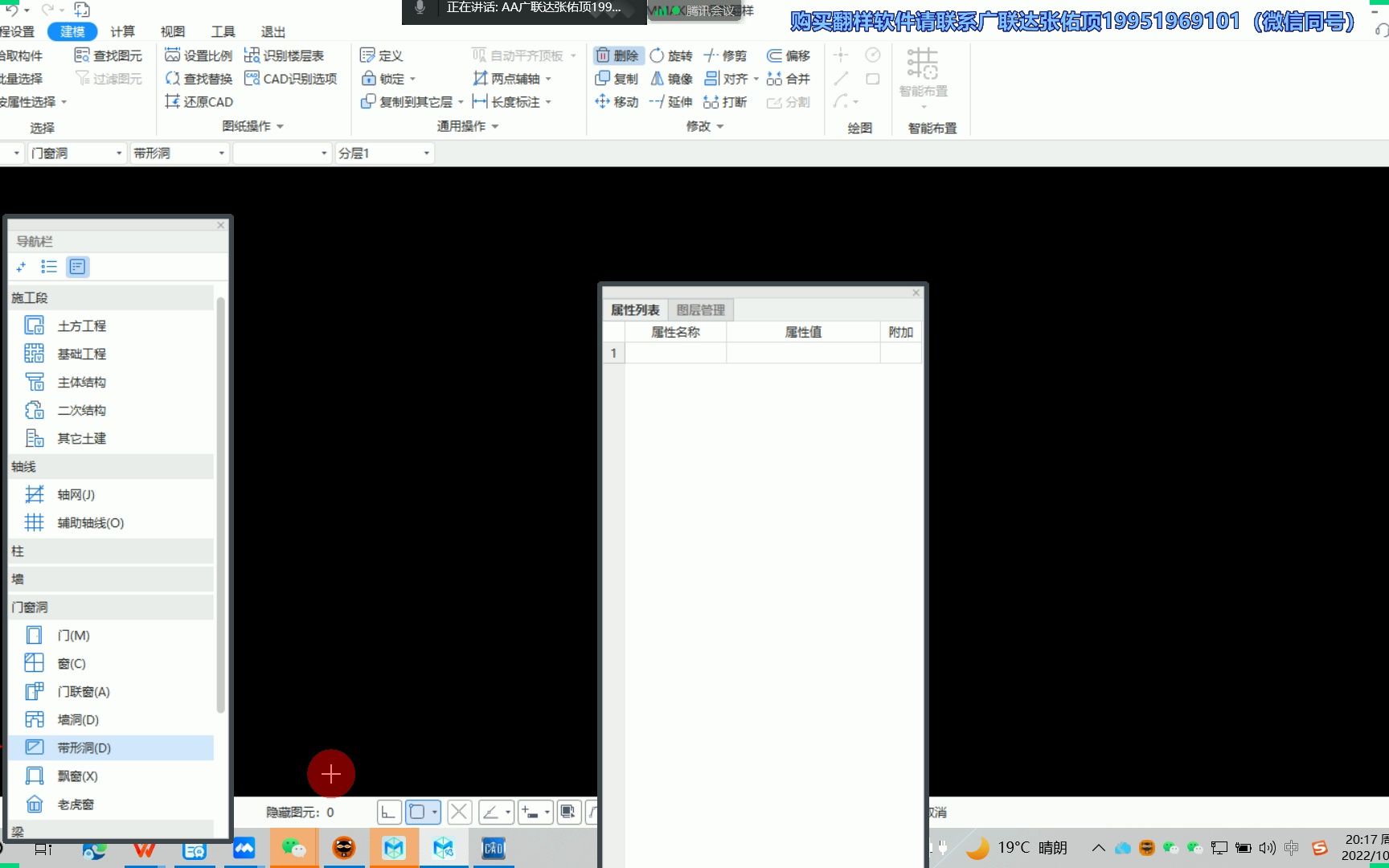The image size is (1389, 868).
Task: Click the 移动 (Move) tool
Action: click(x=617, y=101)
